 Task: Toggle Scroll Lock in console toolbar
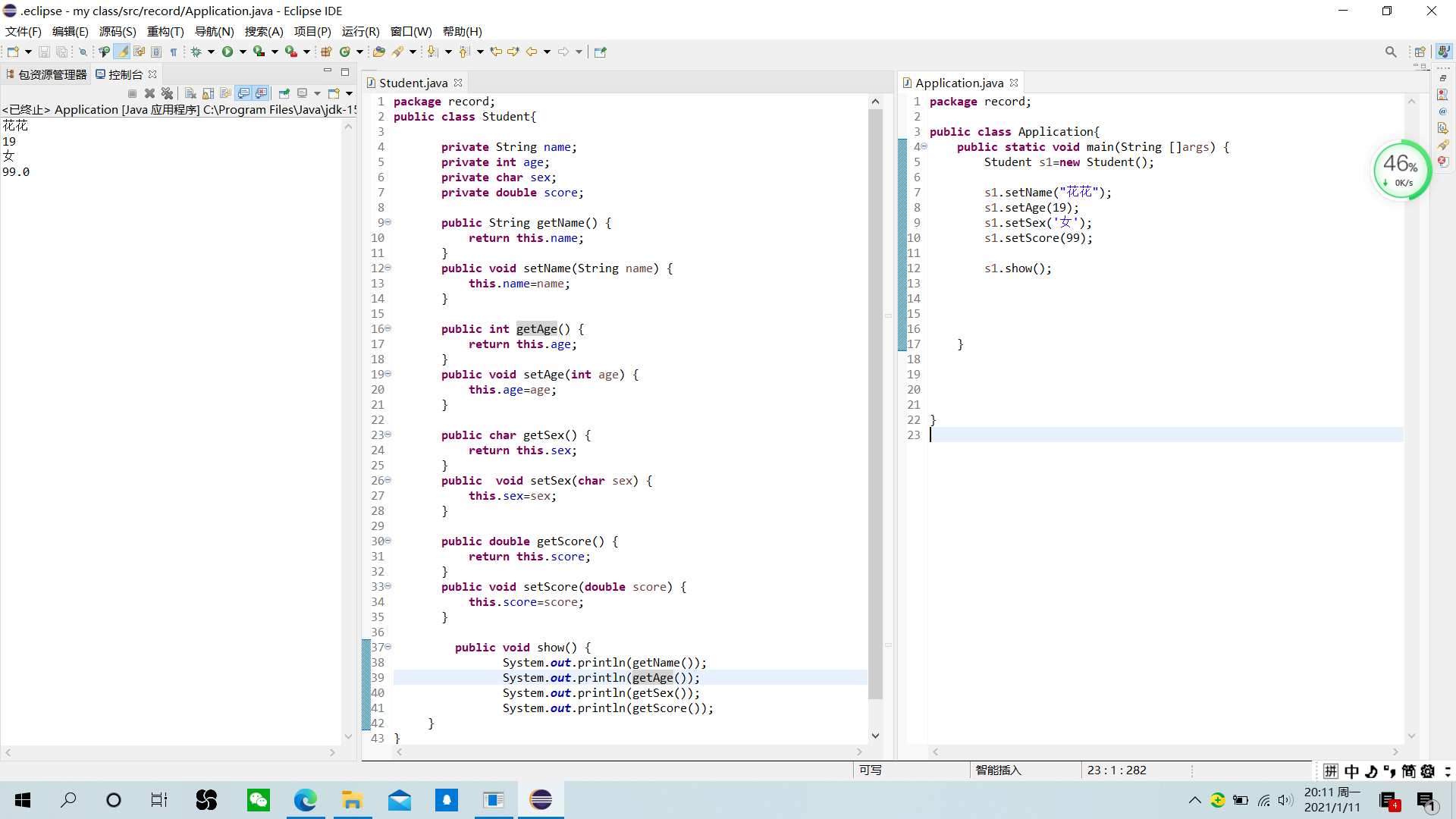tap(208, 93)
